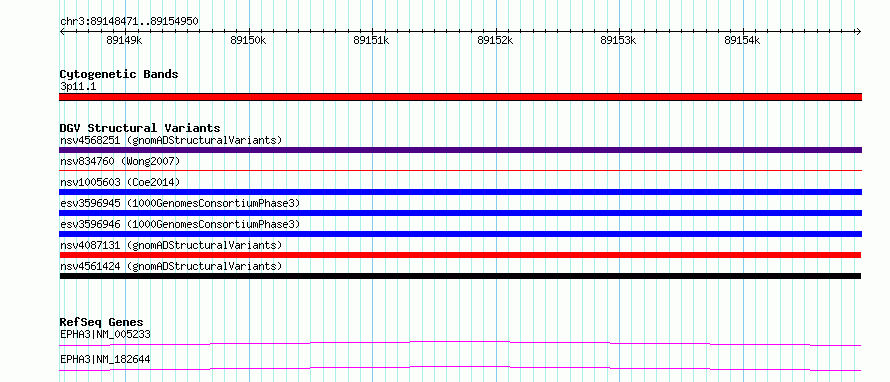
Task: Click the 89150k ruler tick label
Action: pyautogui.click(x=248, y=41)
